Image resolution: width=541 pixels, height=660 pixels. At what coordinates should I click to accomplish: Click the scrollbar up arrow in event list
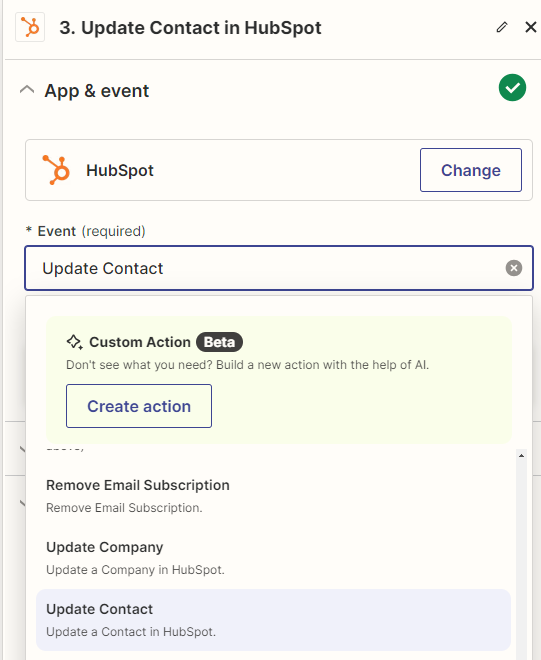tap(522, 455)
